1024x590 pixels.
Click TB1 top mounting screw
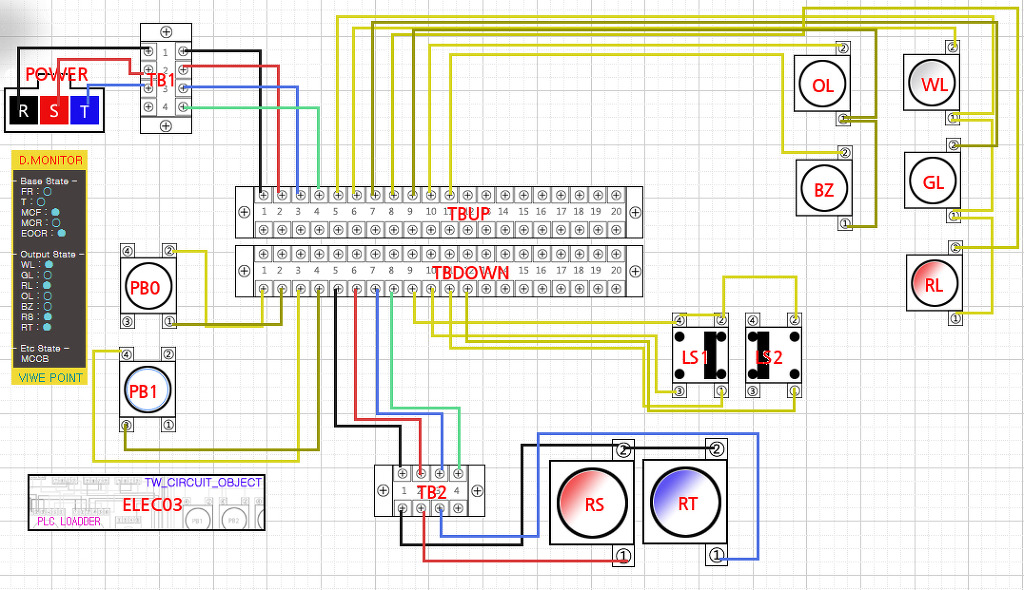[166, 31]
